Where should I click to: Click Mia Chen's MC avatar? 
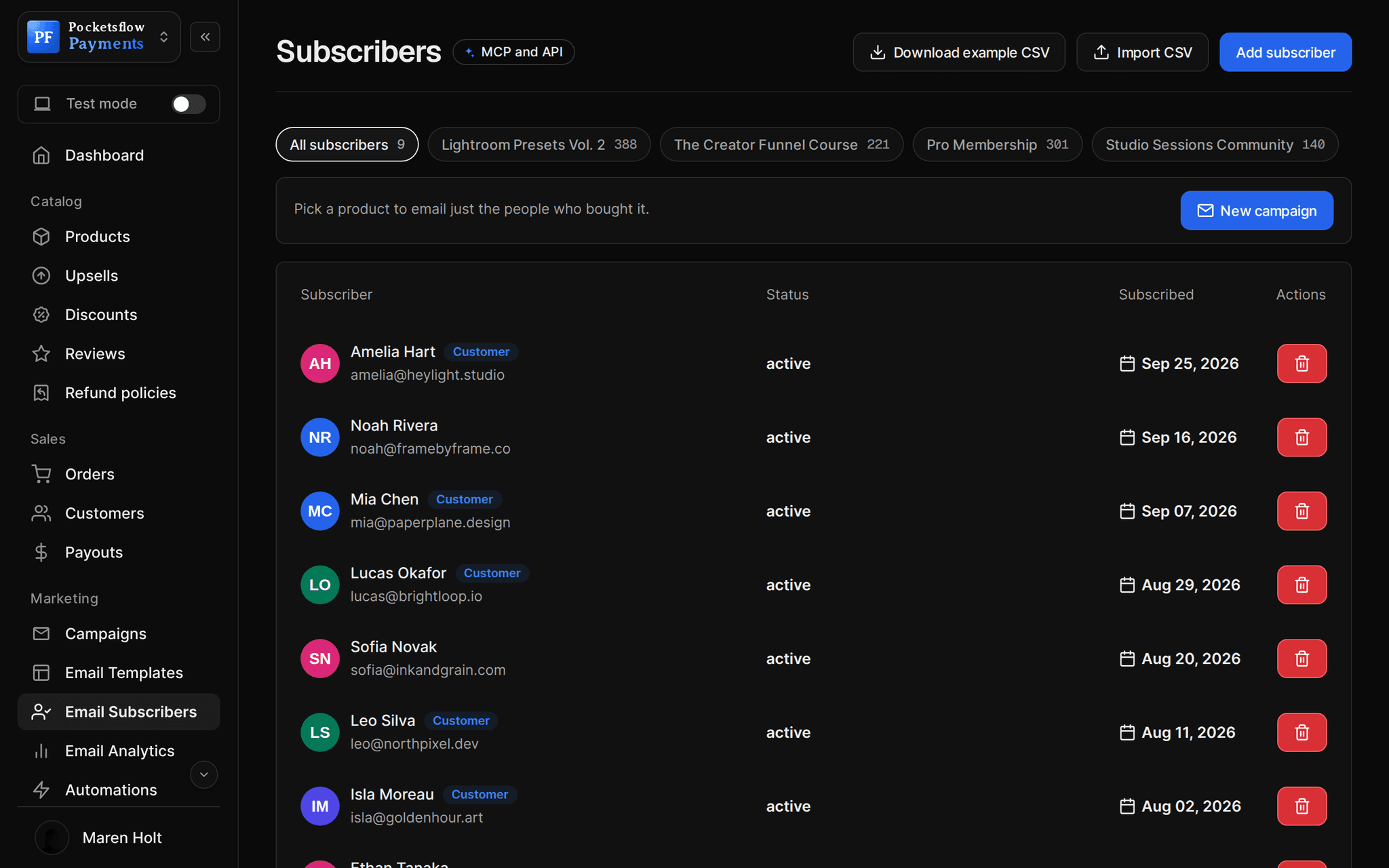click(320, 511)
